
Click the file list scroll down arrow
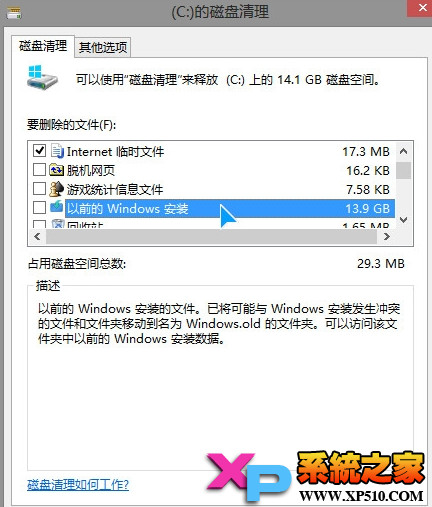point(403,220)
